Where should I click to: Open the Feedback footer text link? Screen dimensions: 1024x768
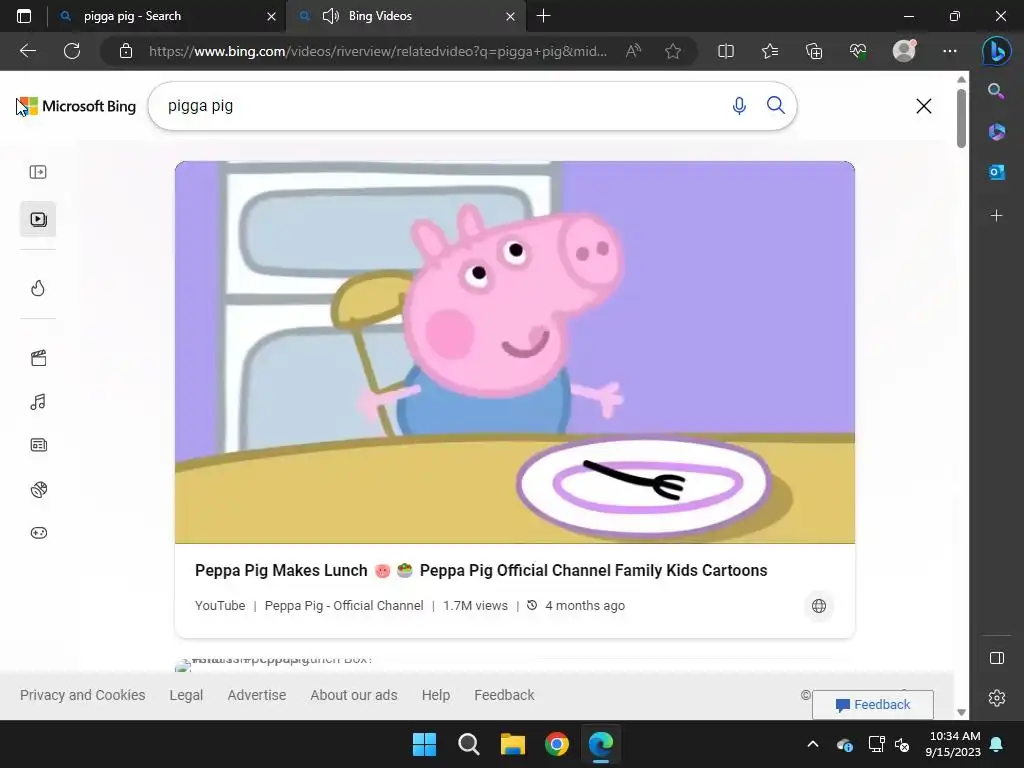coord(504,695)
